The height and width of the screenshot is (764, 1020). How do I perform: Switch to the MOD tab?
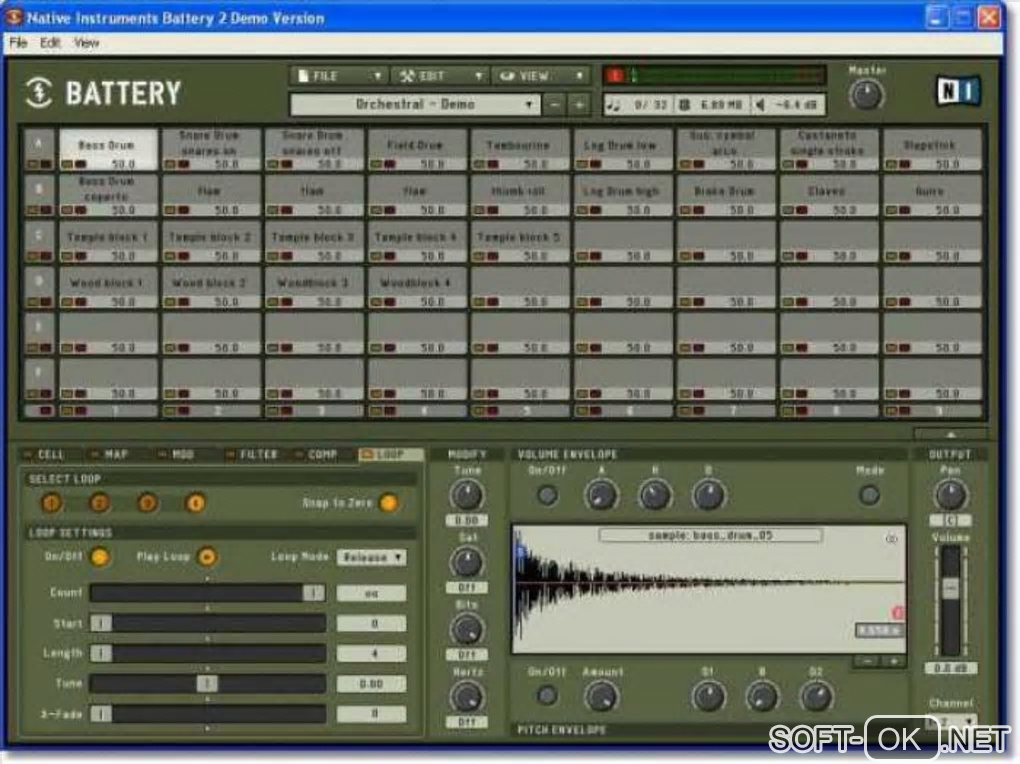[177, 454]
